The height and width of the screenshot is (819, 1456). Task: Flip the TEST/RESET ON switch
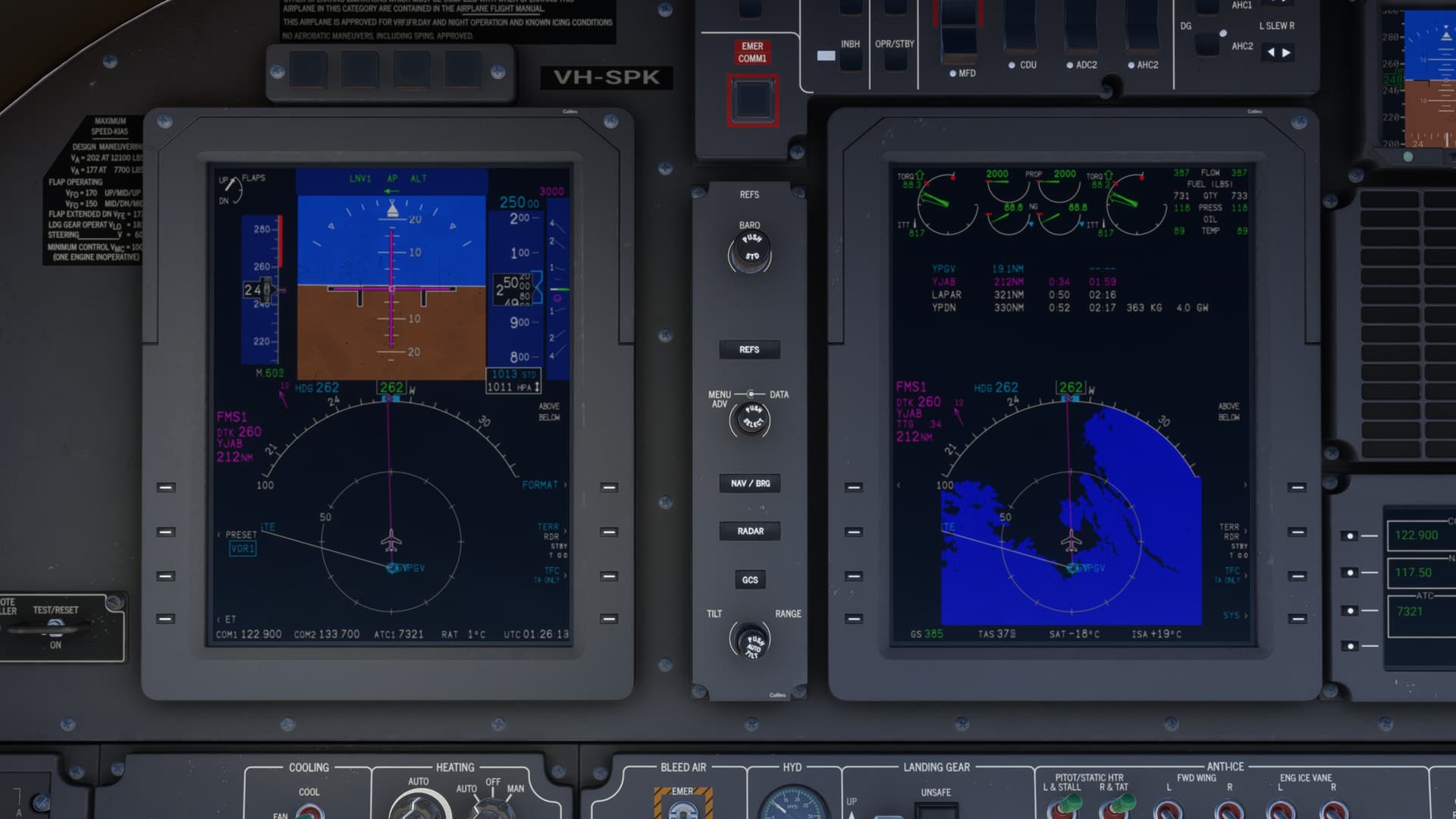point(55,627)
